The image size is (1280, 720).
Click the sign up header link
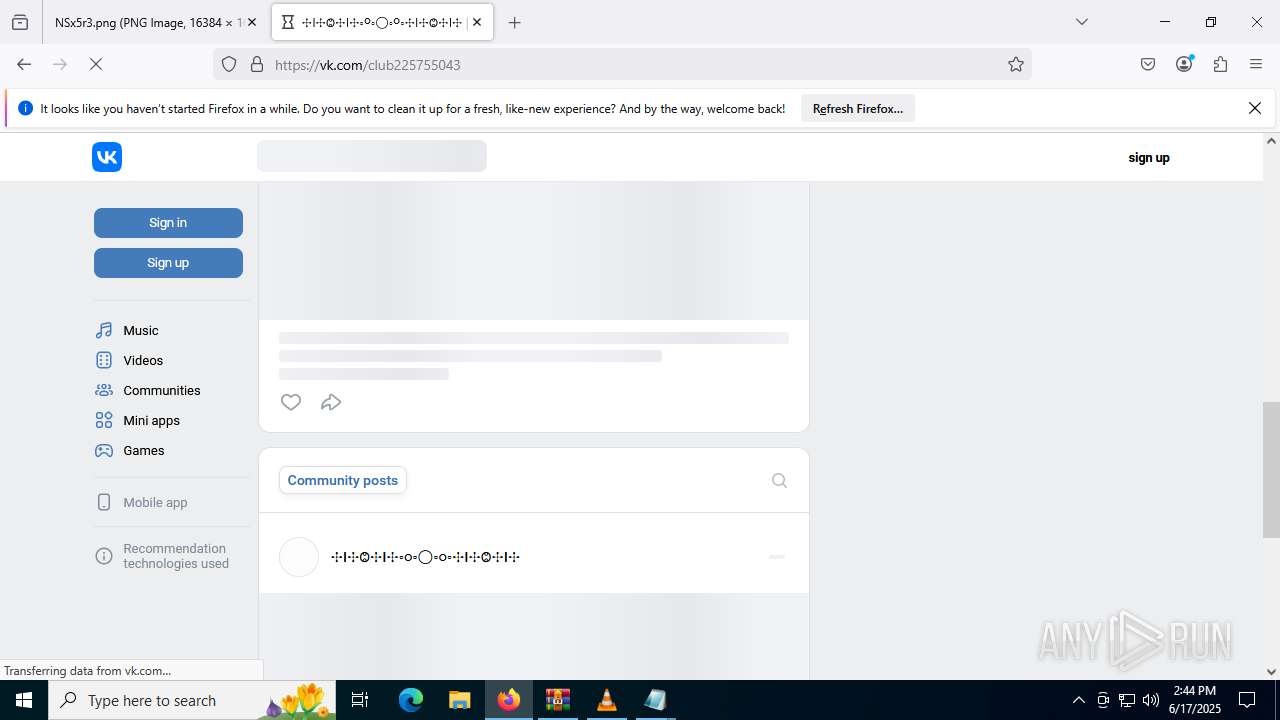(x=1149, y=158)
